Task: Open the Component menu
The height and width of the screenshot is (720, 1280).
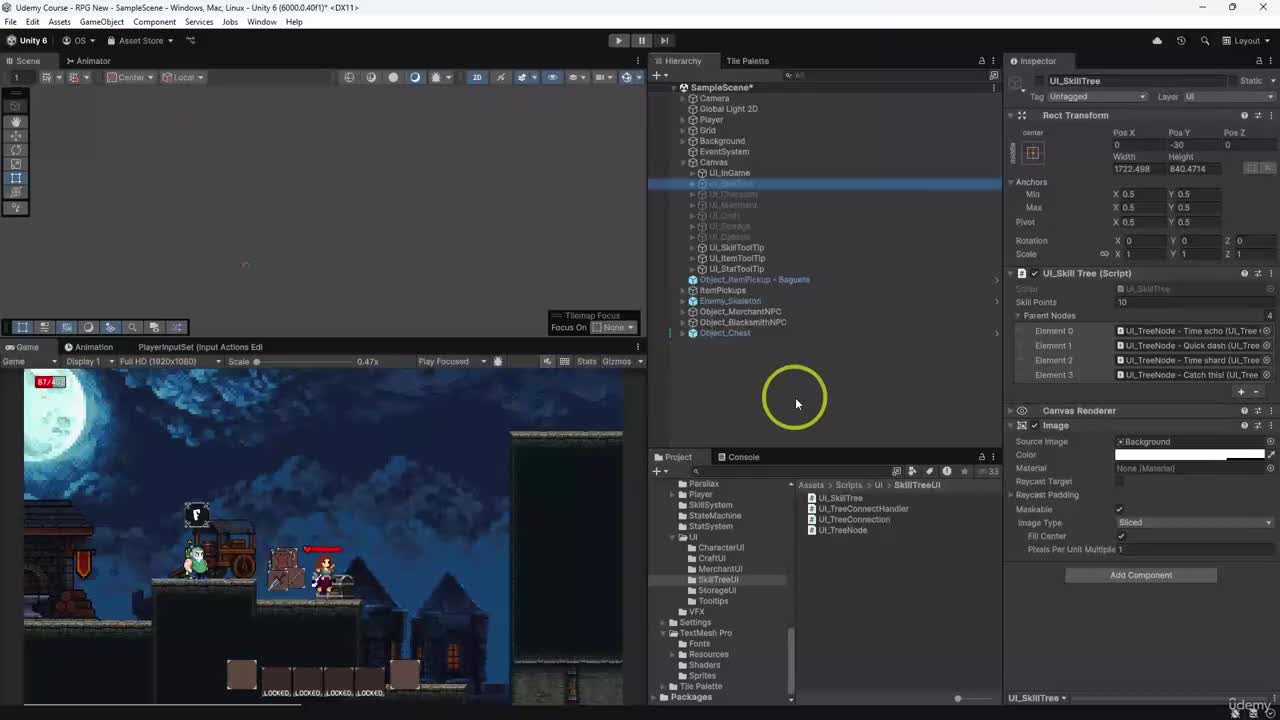Action: 154,22
